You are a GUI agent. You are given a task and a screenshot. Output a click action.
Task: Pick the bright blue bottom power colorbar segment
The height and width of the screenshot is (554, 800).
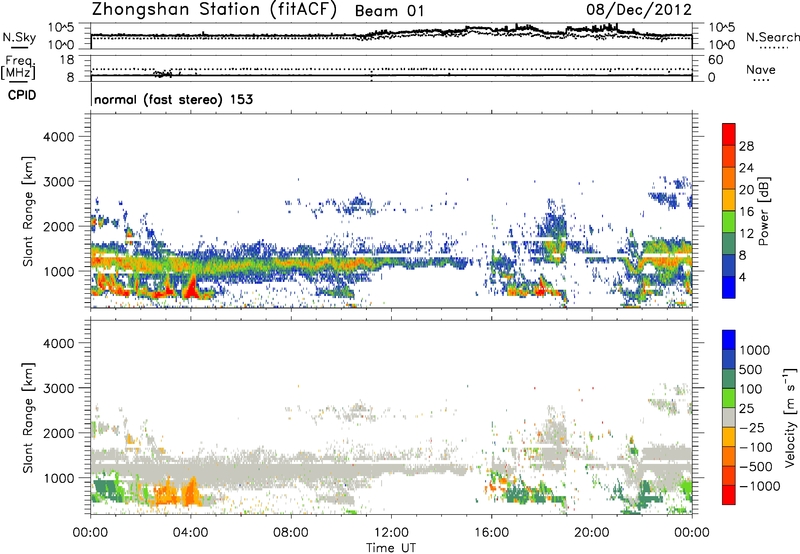(x=729, y=287)
